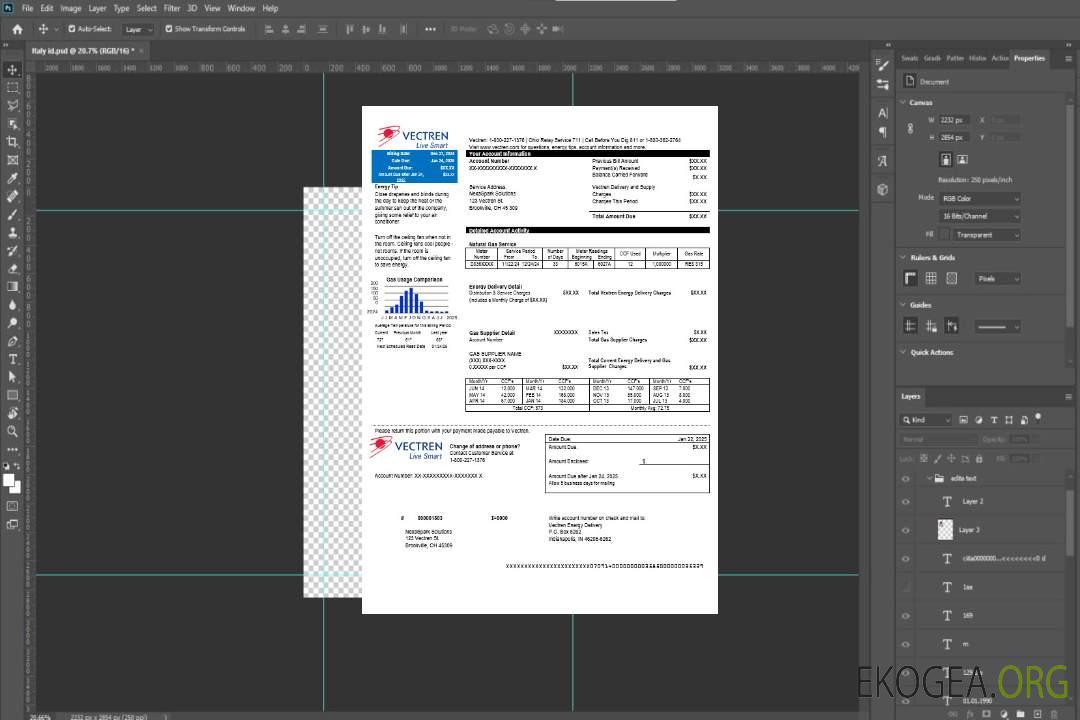Viewport: 1080px width, 720px height.
Task: Select the Frame tool
Action: (12, 160)
